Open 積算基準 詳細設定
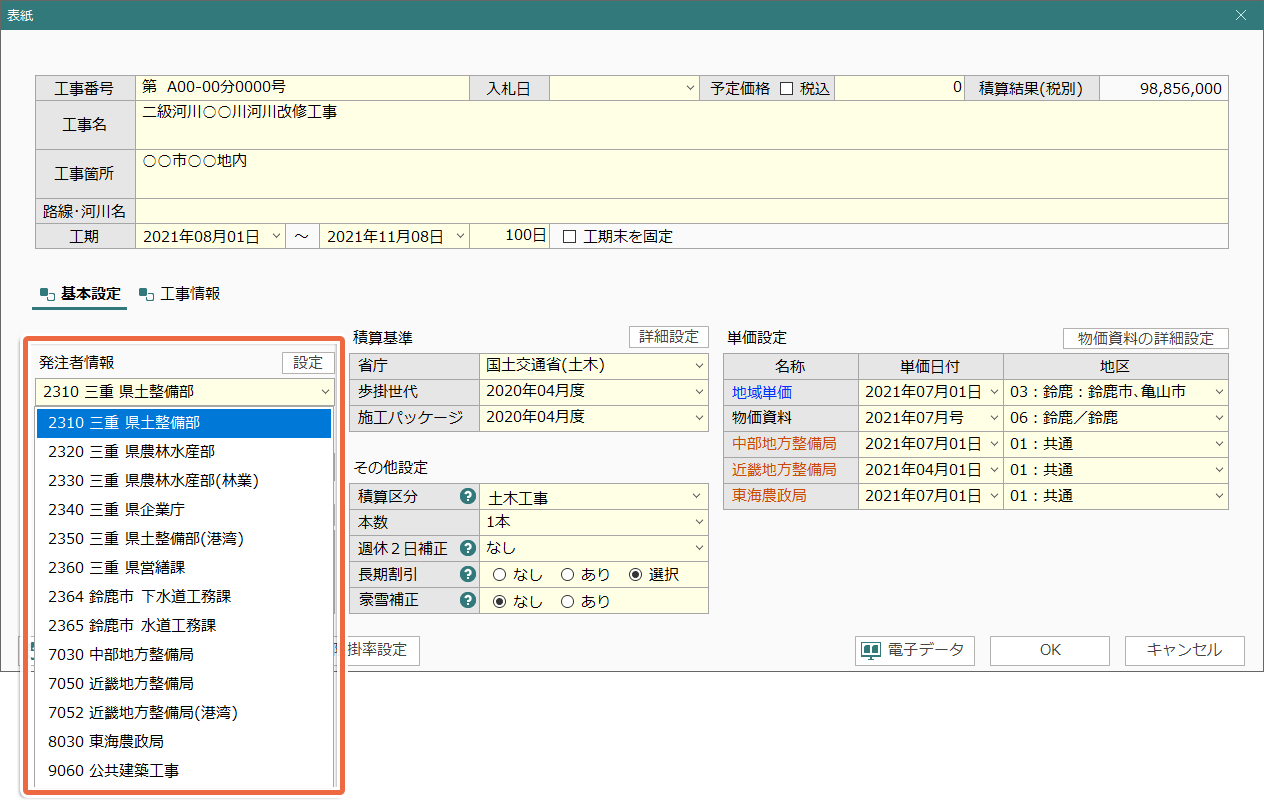Image resolution: width=1264 pixels, height=800 pixels. tap(669, 337)
